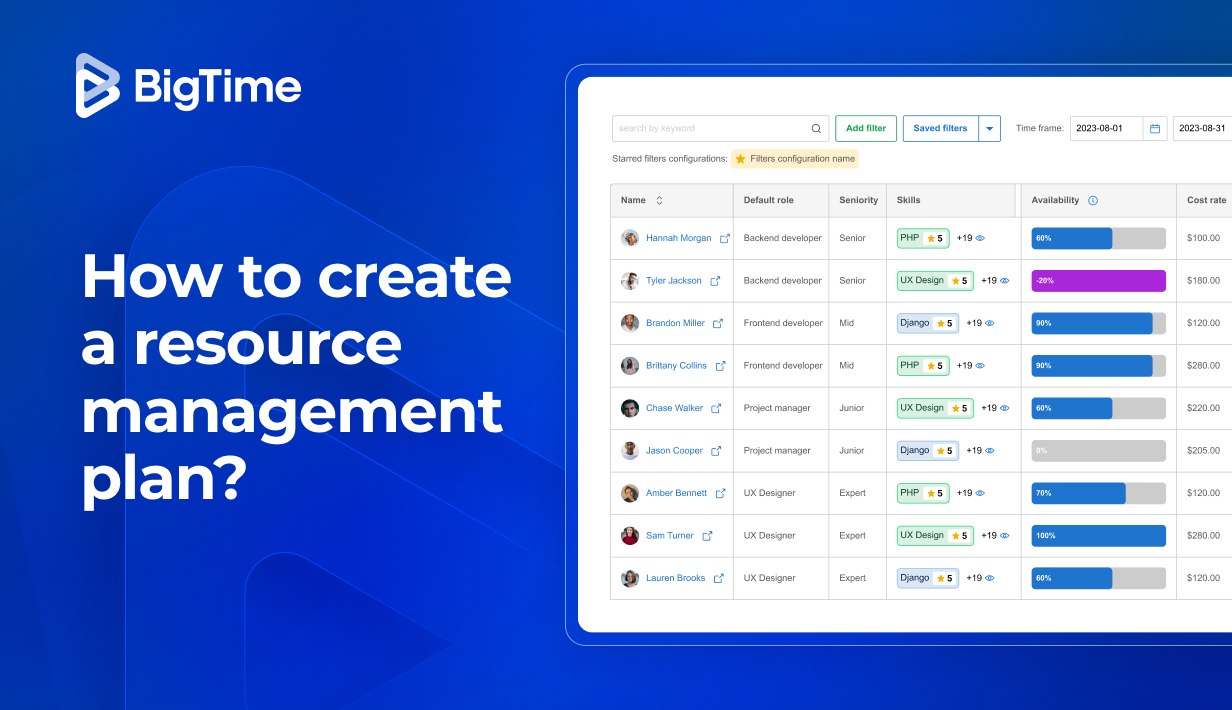Screen dimensions: 1232x710
Task: Click Tyler Jackson's purple -20% availability bar
Action: [x=1099, y=281]
